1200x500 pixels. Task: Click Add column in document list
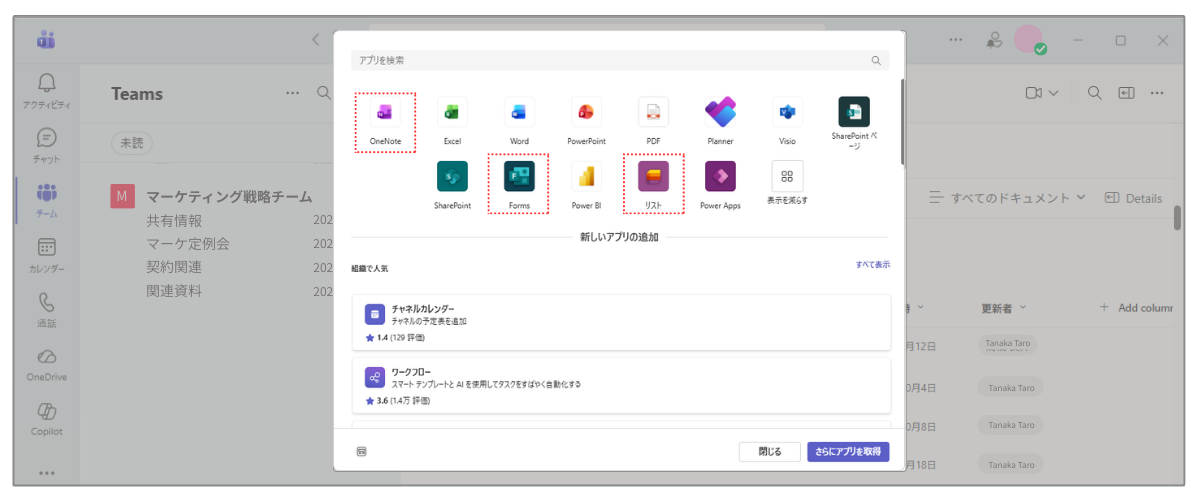coord(1135,307)
